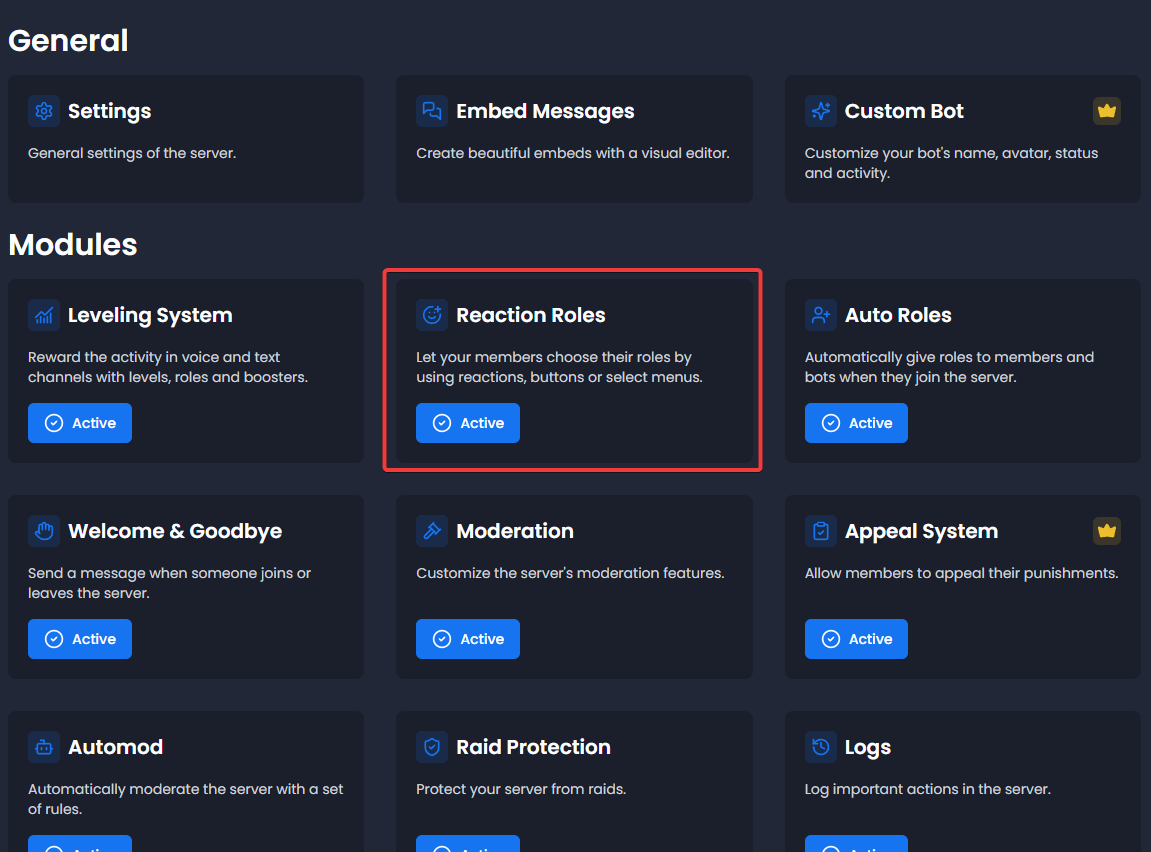Click the Welcome & Goodbye hand icon
Image resolution: width=1151 pixels, height=852 pixels.
coord(44,531)
